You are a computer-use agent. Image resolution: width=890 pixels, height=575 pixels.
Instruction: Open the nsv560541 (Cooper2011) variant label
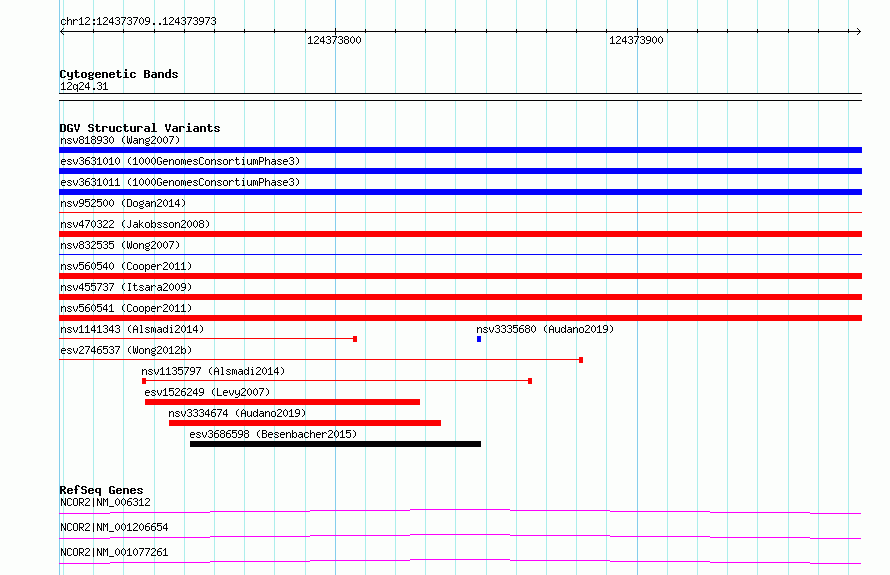pyautogui.click(x=126, y=308)
